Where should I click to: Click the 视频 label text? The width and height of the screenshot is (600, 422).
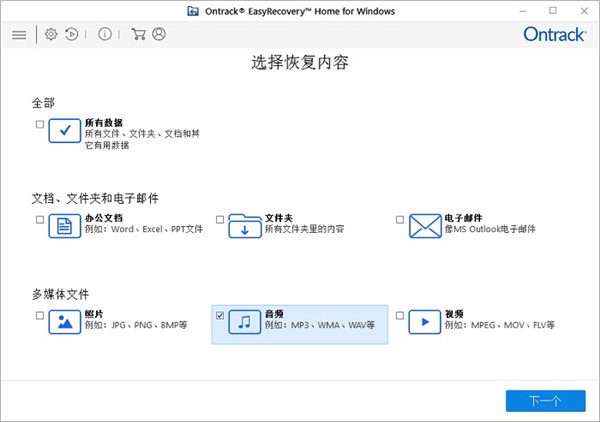(454, 314)
